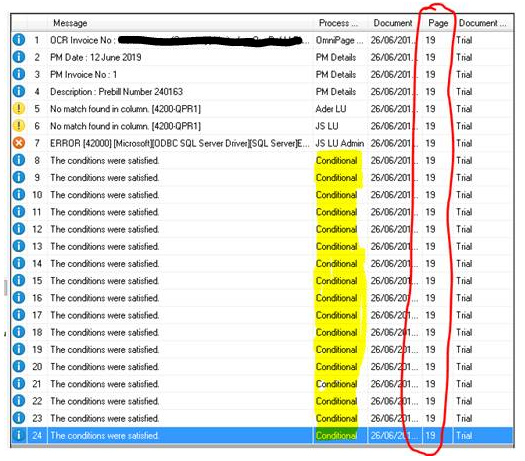Sort by the Message column header
Image resolution: width=525 pixels, height=461 pixels.
[70, 23]
